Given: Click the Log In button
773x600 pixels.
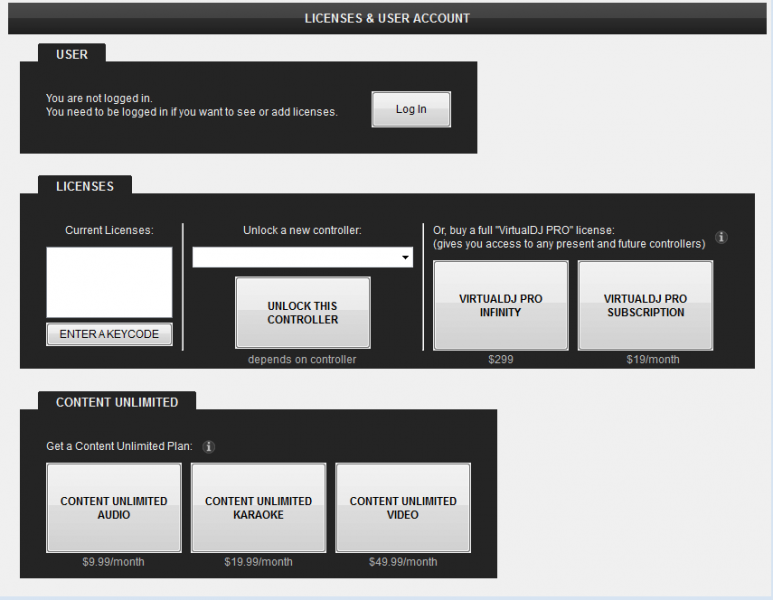Looking at the screenshot, I should (x=411, y=109).
